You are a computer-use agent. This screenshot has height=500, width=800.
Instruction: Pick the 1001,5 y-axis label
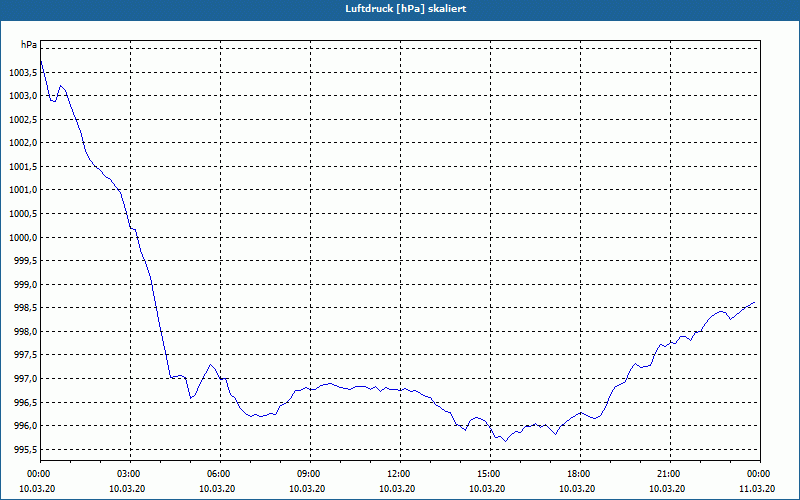click(x=23, y=167)
